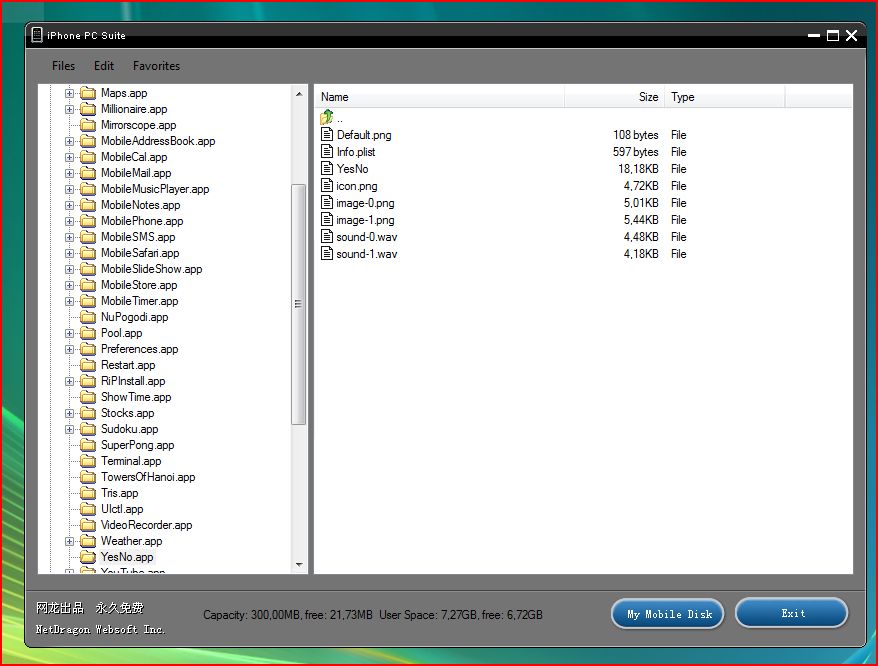Open the Favorites menu
Viewport: 878px width, 666px height.
(156, 66)
